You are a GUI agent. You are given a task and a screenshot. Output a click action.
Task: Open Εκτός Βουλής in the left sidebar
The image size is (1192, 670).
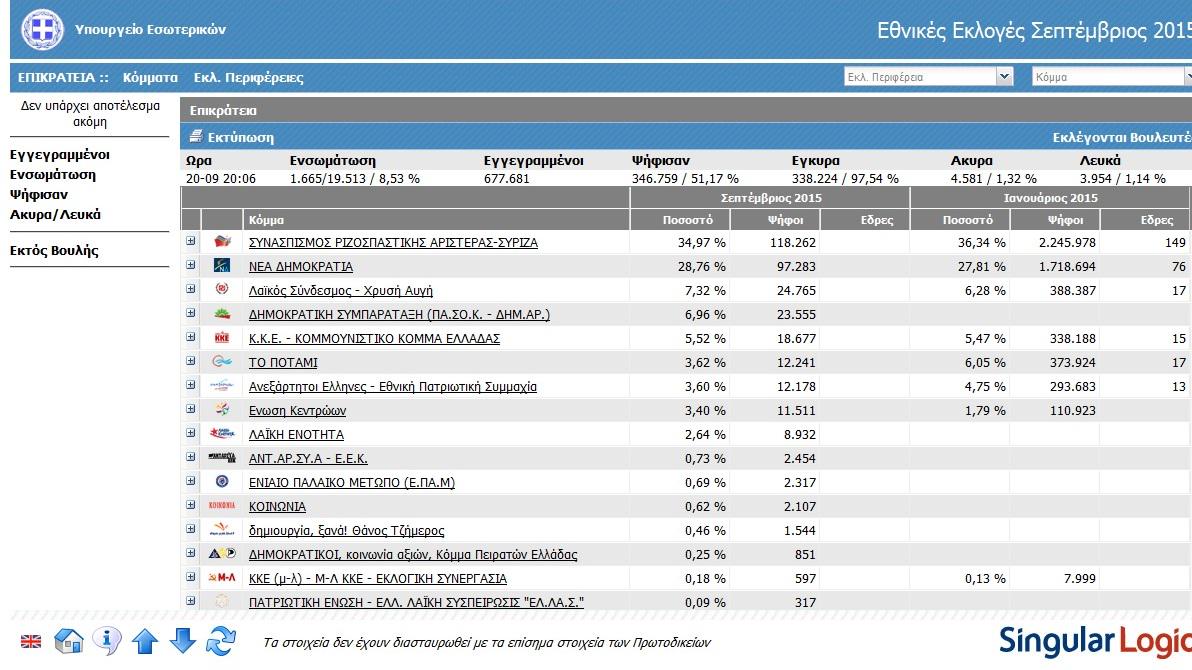(x=54, y=250)
